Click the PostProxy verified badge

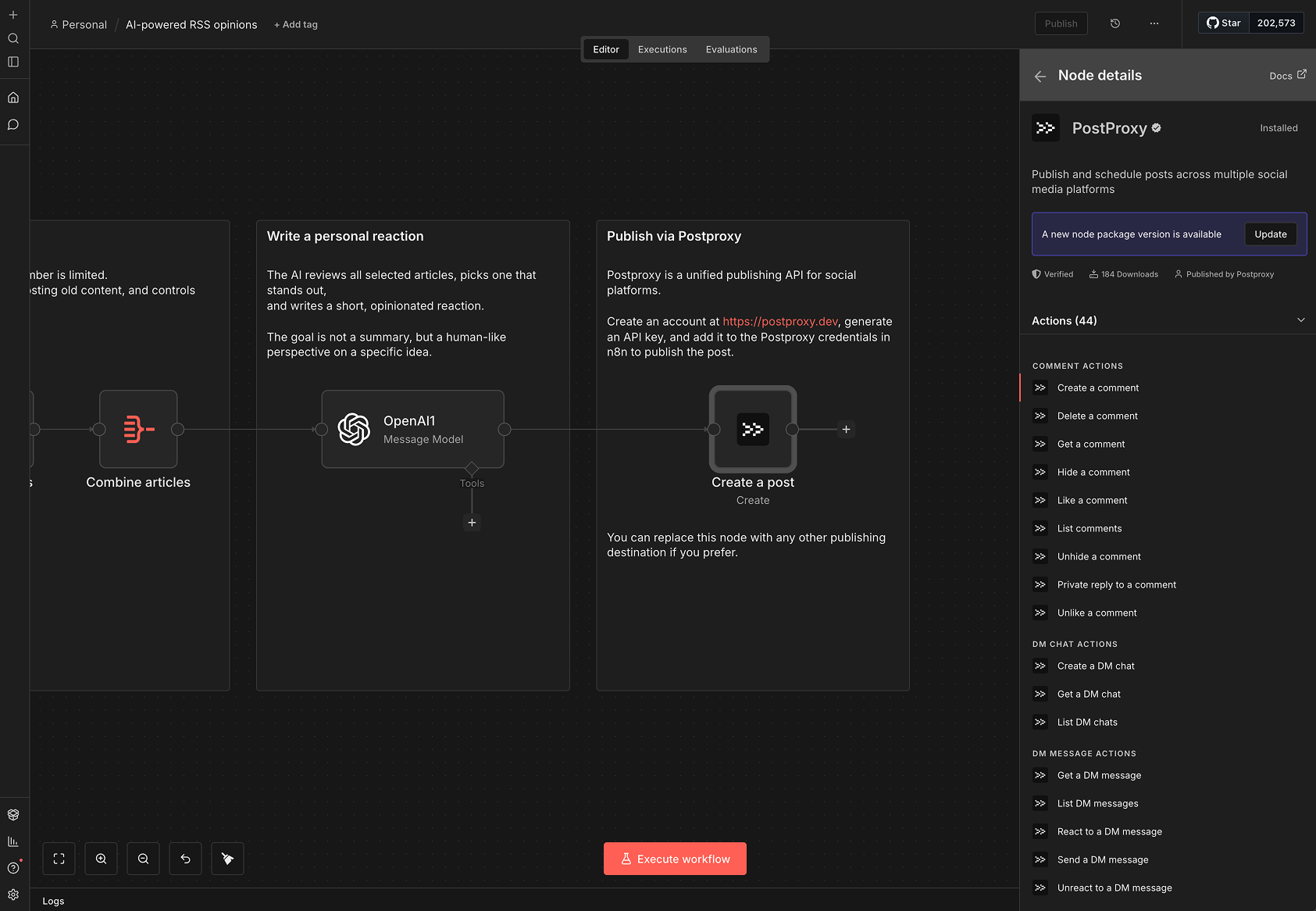(1157, 128)
